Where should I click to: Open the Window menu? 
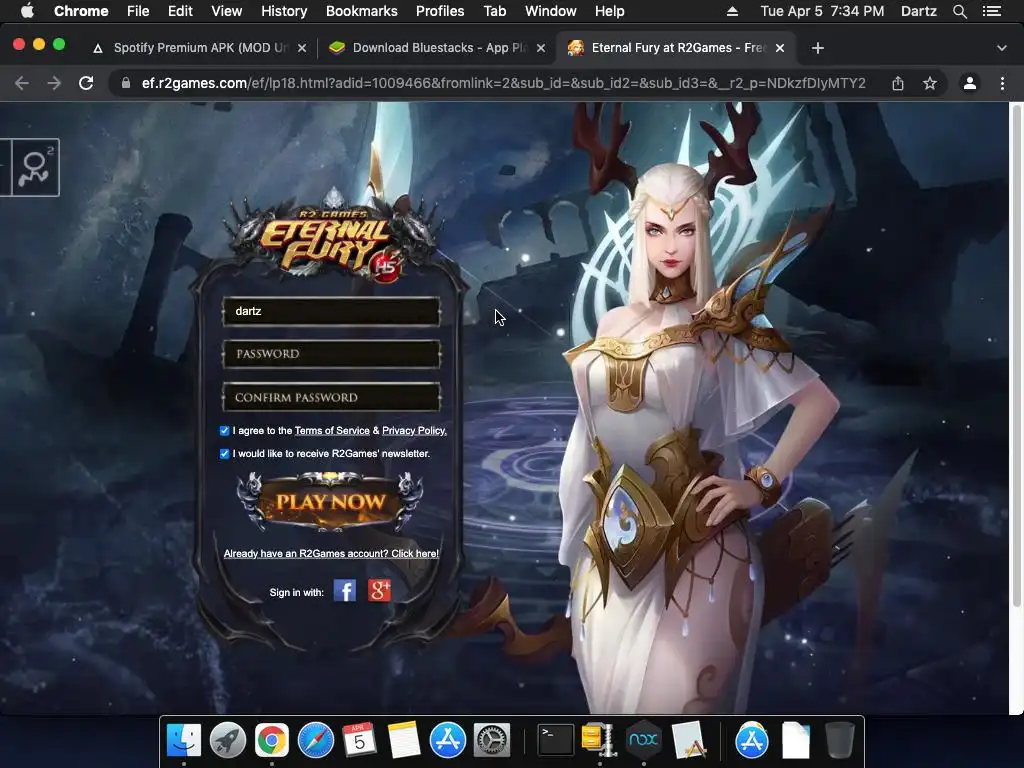(551, 11)
